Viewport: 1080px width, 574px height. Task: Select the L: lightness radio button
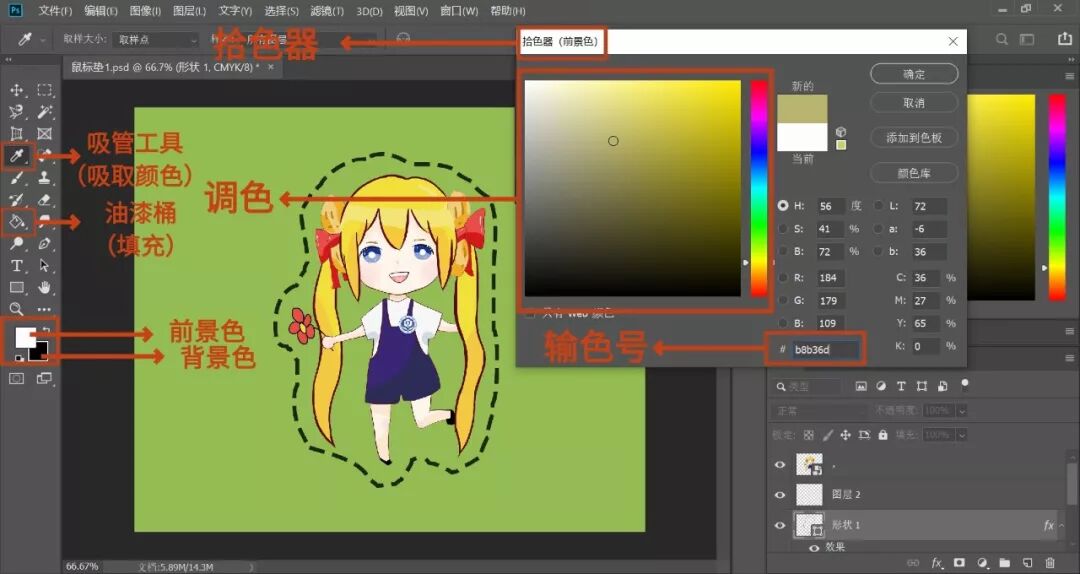click(879, 205)
